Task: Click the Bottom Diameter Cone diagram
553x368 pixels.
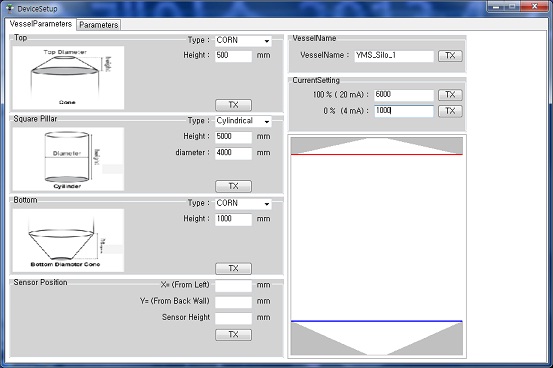Action: coord(68,240)
